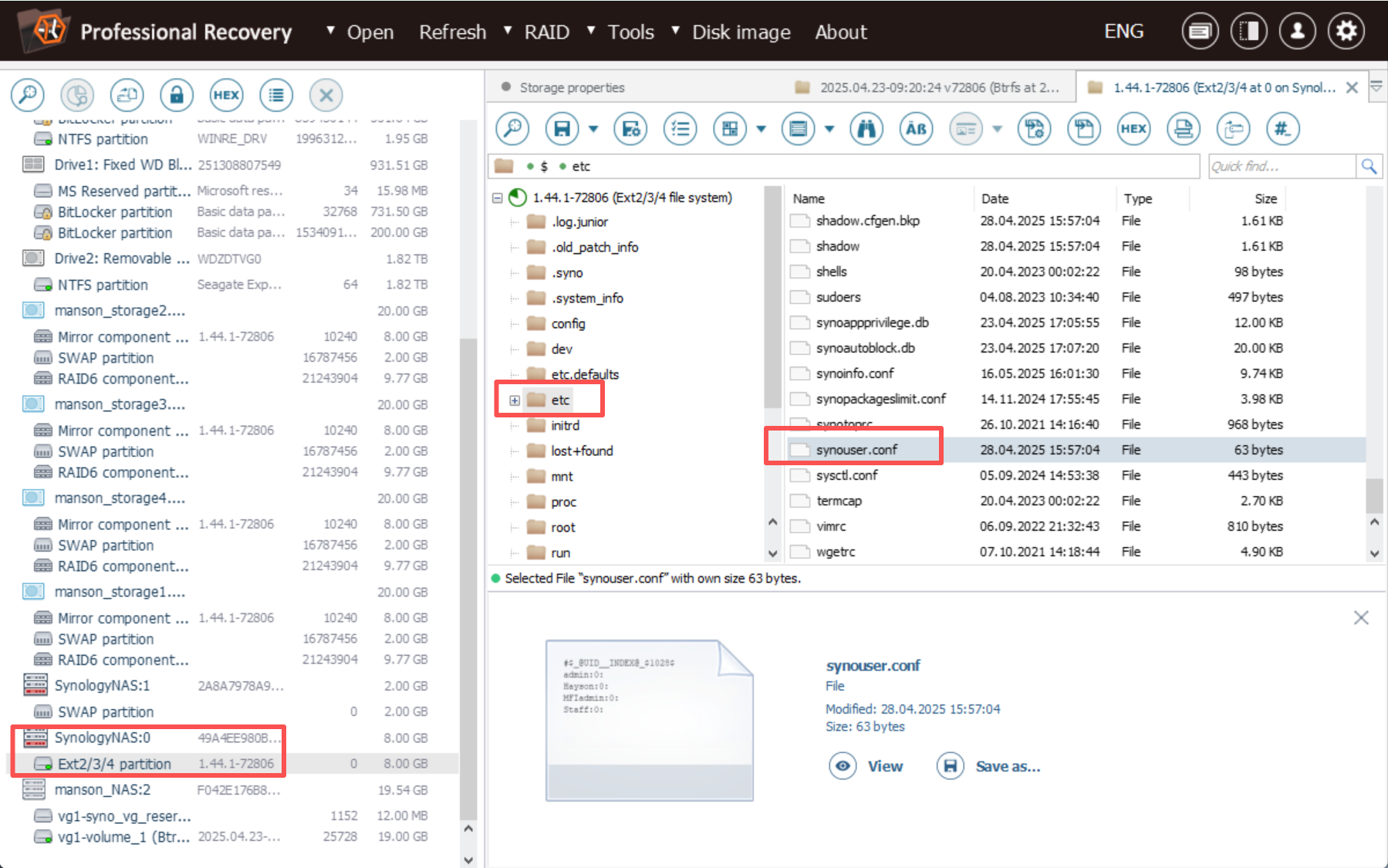This screenshot has height=868, width=1388.
Task: Open the tile view dropdown arrow
Action: [761, 129]
